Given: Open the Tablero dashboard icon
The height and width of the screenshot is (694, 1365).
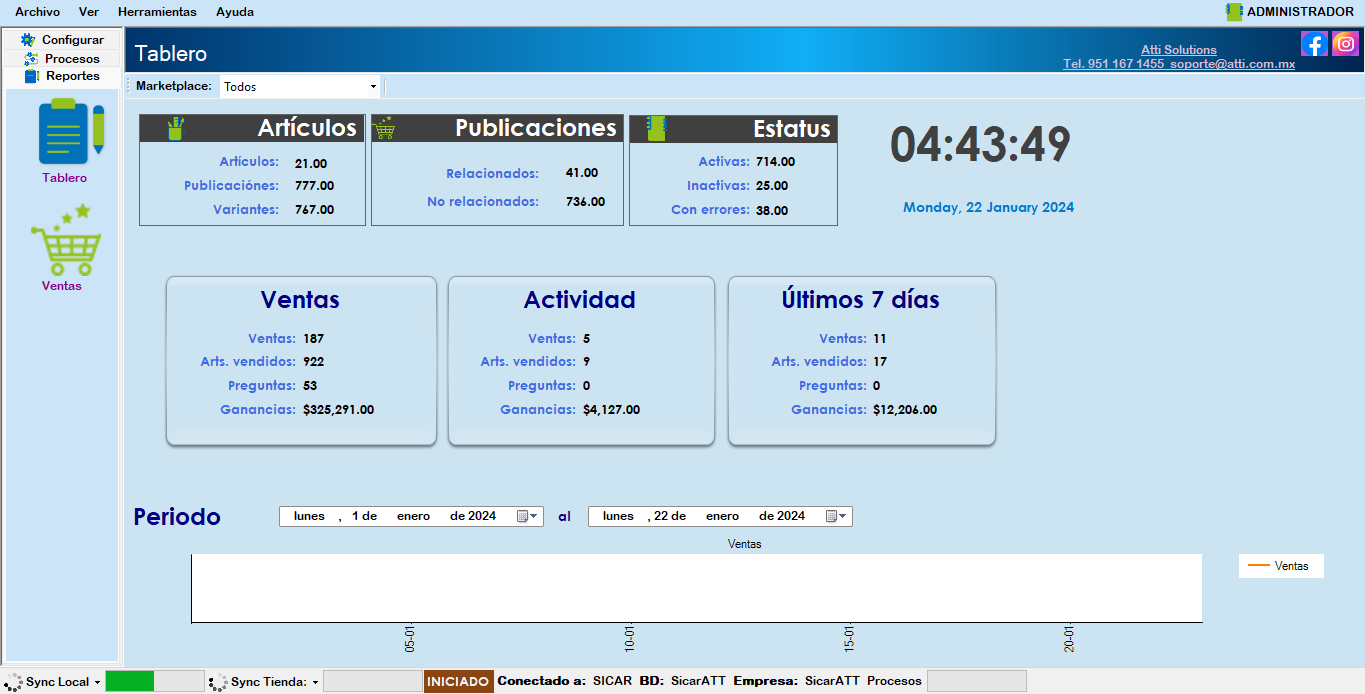Looking at the screenshot, I should tap(65, 132).
